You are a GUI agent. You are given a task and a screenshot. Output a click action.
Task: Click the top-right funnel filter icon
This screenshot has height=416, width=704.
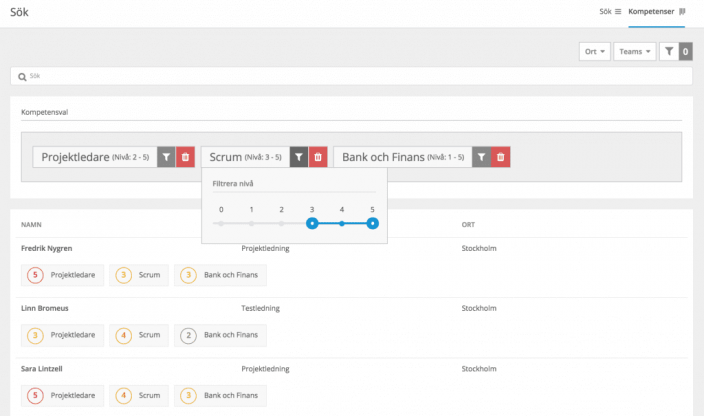(669, 51)
